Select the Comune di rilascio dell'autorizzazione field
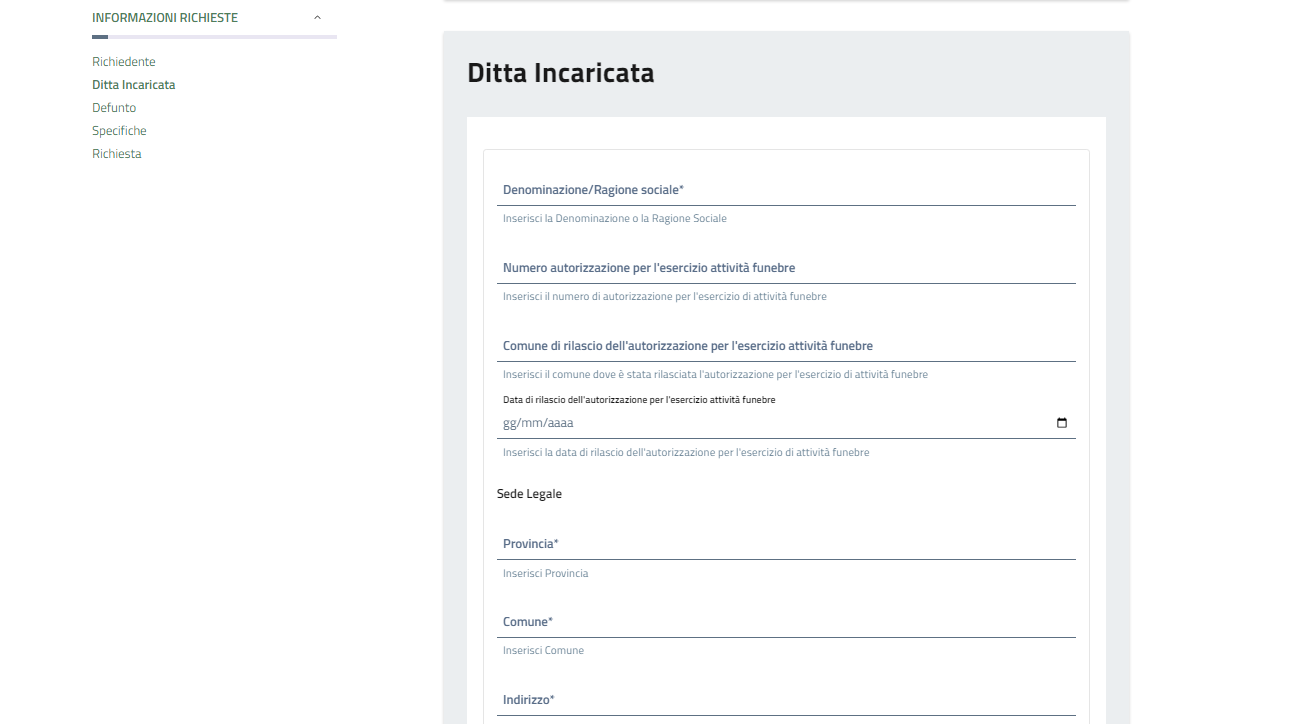Image resolution: width=1300 pixels, height=724 pixels. (786, 346)
